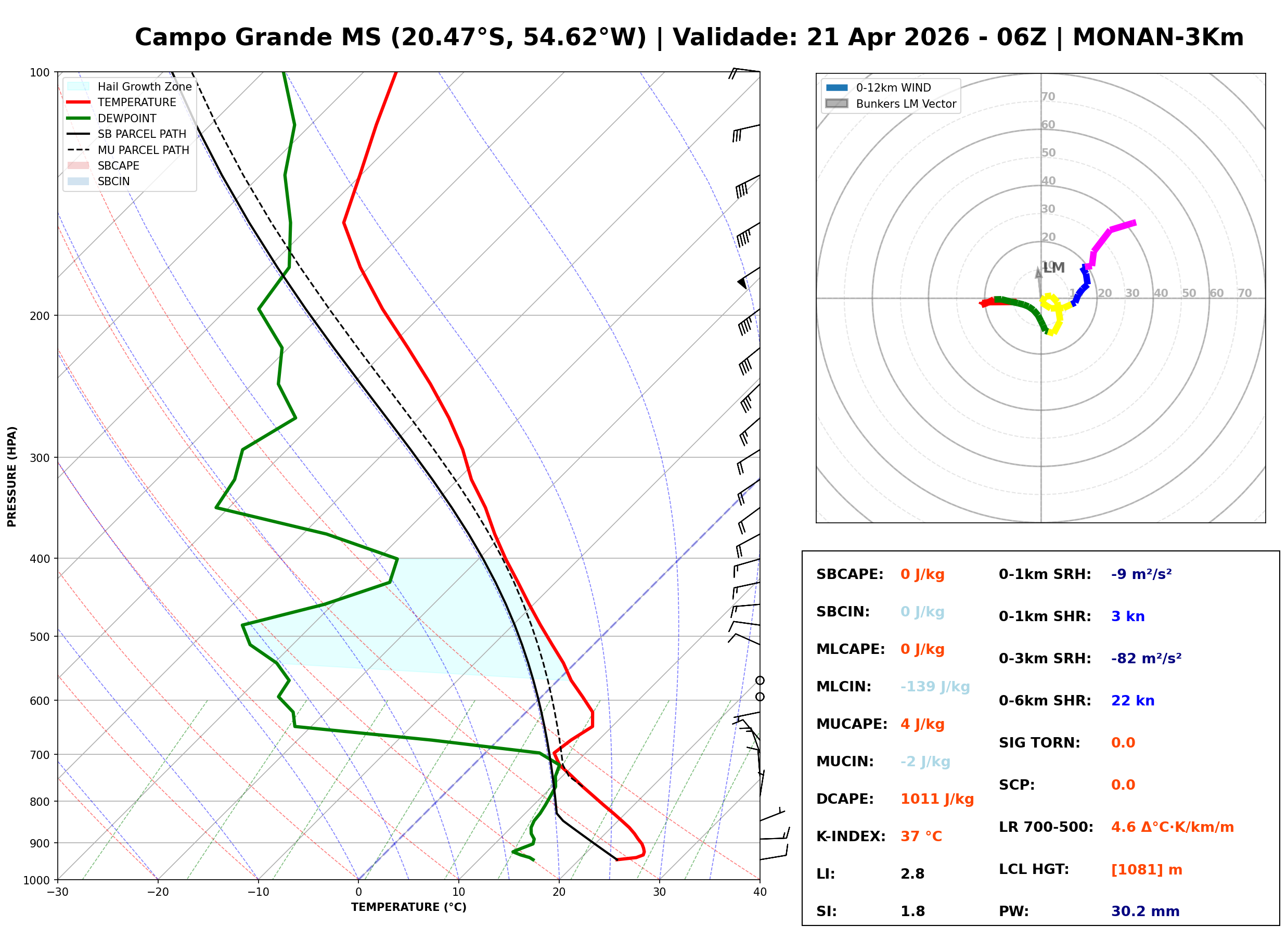Click the DCAPE value 1011 J/kg
This screenshot has height=952, width=1287.
pos(937,799)
